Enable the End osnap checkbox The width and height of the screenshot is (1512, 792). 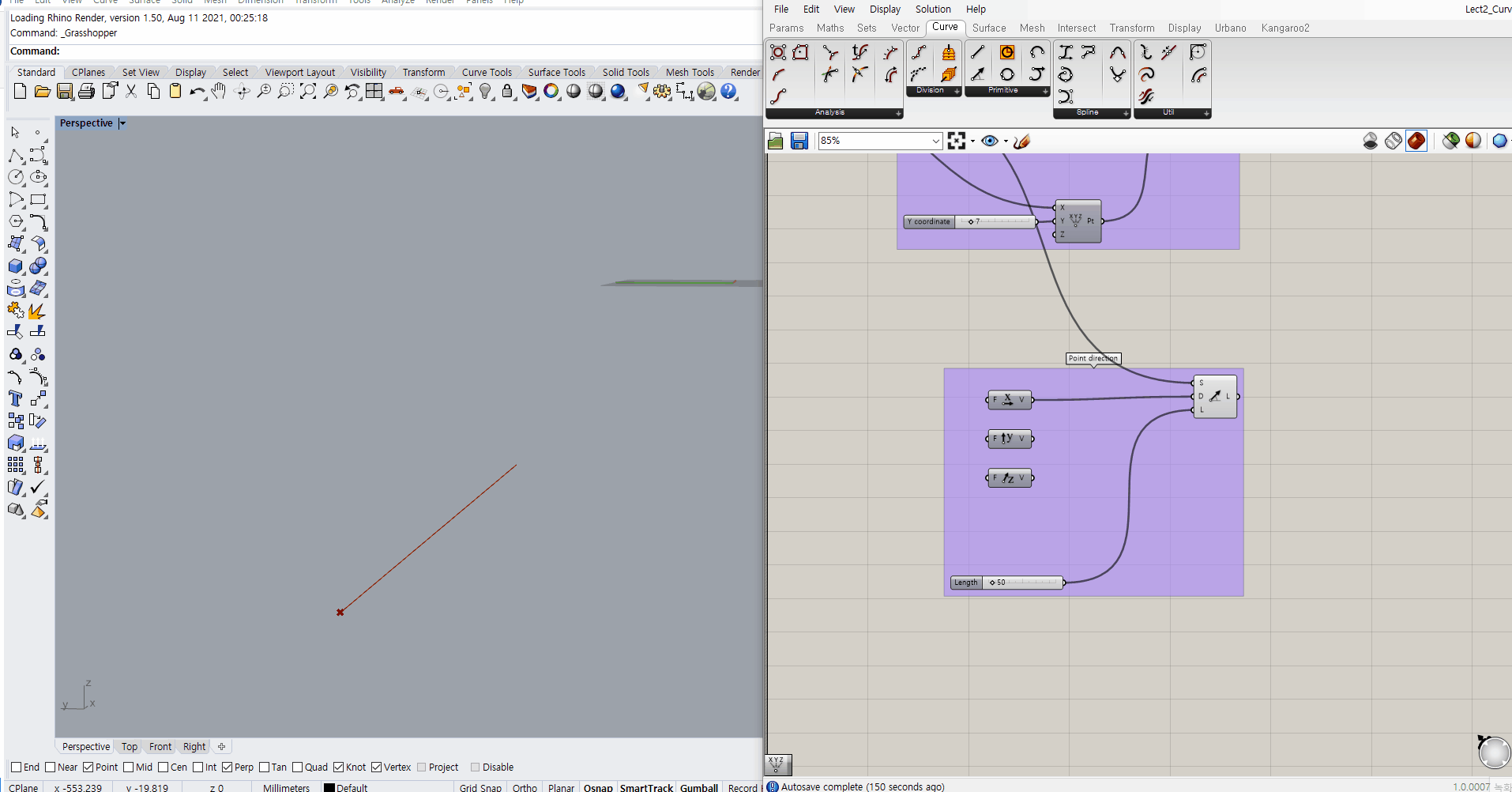pos(16,767)
